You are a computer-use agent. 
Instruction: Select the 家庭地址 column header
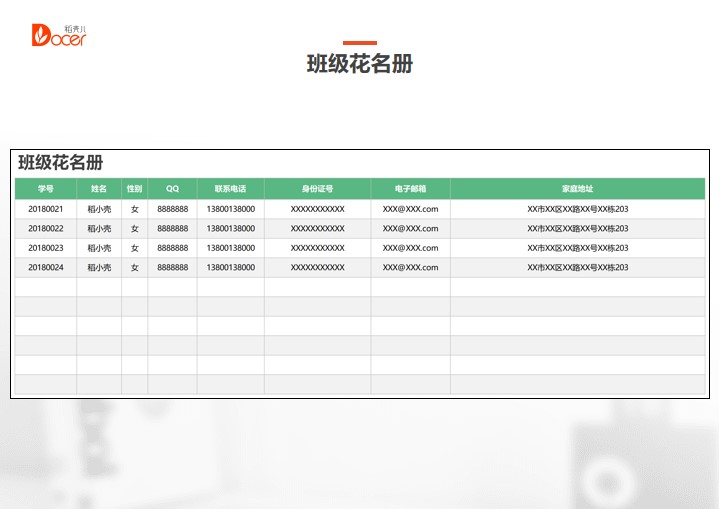point(577,188)
